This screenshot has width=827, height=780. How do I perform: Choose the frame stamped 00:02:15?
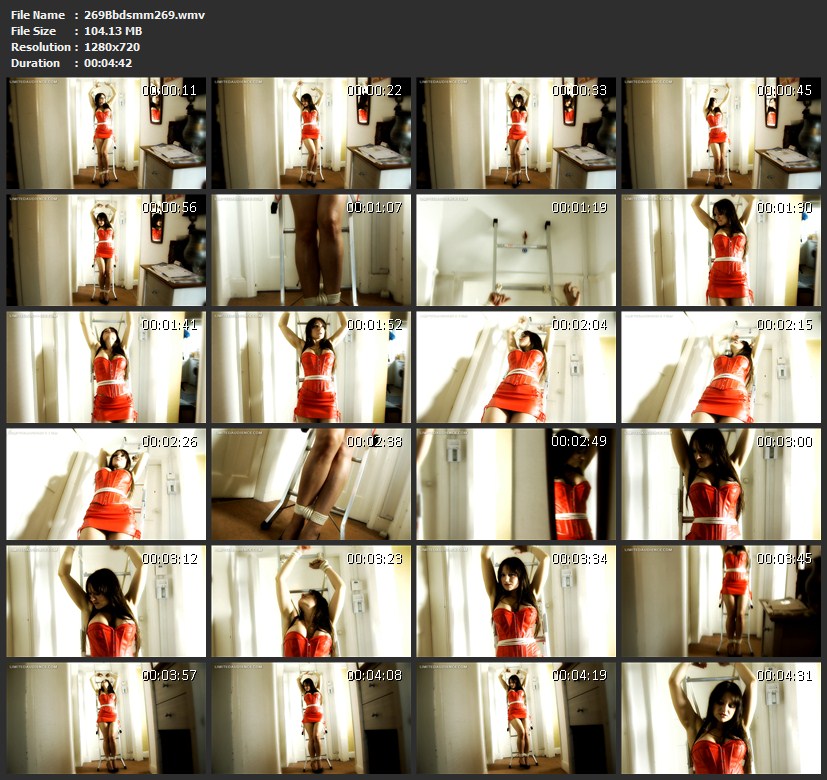tap(721, 367)
